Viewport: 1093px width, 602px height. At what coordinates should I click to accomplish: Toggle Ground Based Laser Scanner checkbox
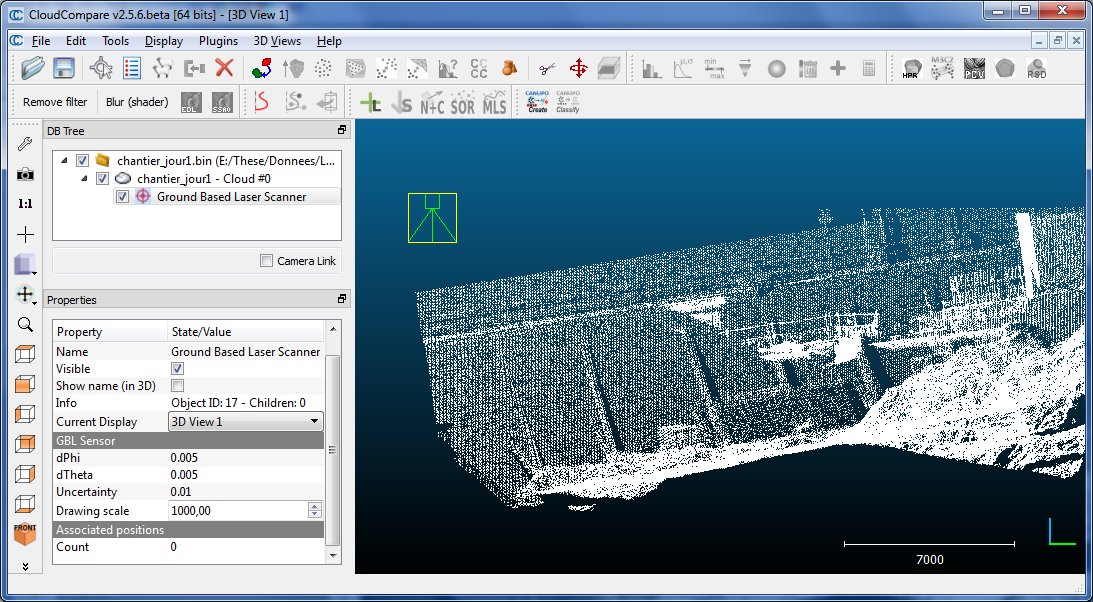[x=122, y=196]
